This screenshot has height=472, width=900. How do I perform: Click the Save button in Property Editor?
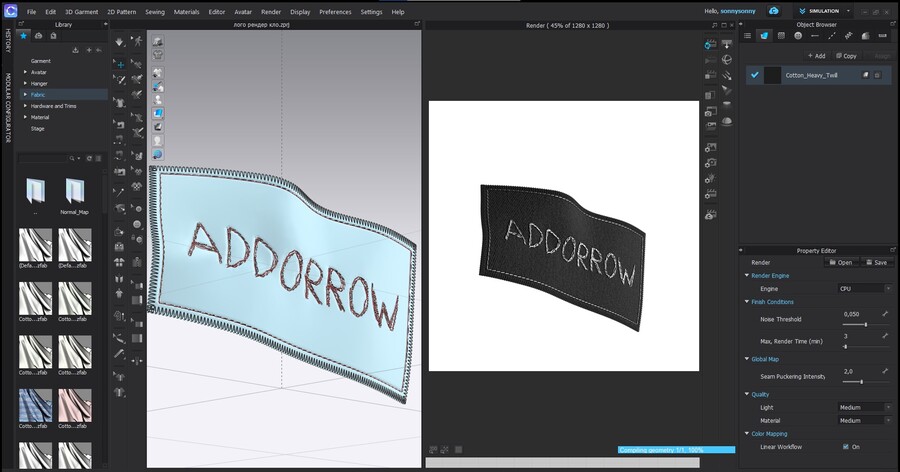click(x=874, y=262)
